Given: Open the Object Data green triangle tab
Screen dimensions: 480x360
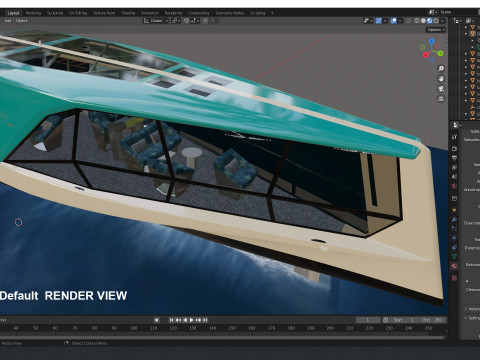Looking at the screenshot, I should point(454,256).
